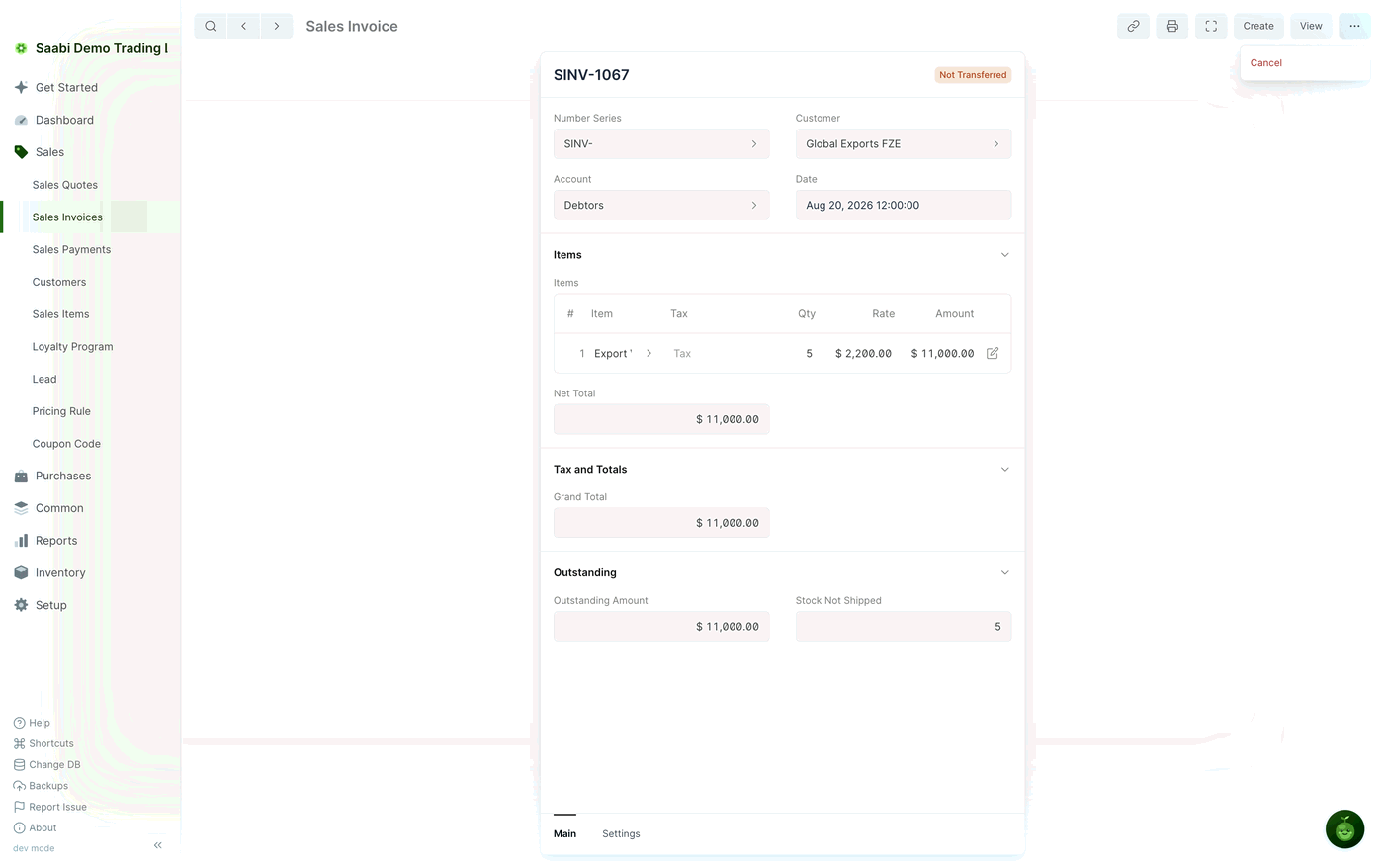Toggle full width view icon
The width and height of the screenshot is (1384, 868).
click(x=1211, y=26)
